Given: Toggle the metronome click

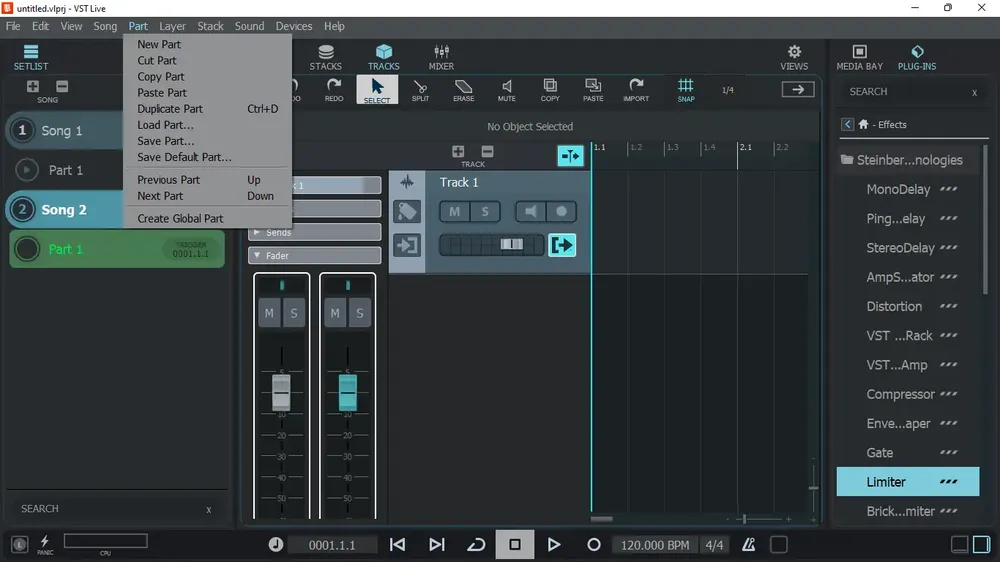Looking at the screenshot, I should click(x=749, y=545).
